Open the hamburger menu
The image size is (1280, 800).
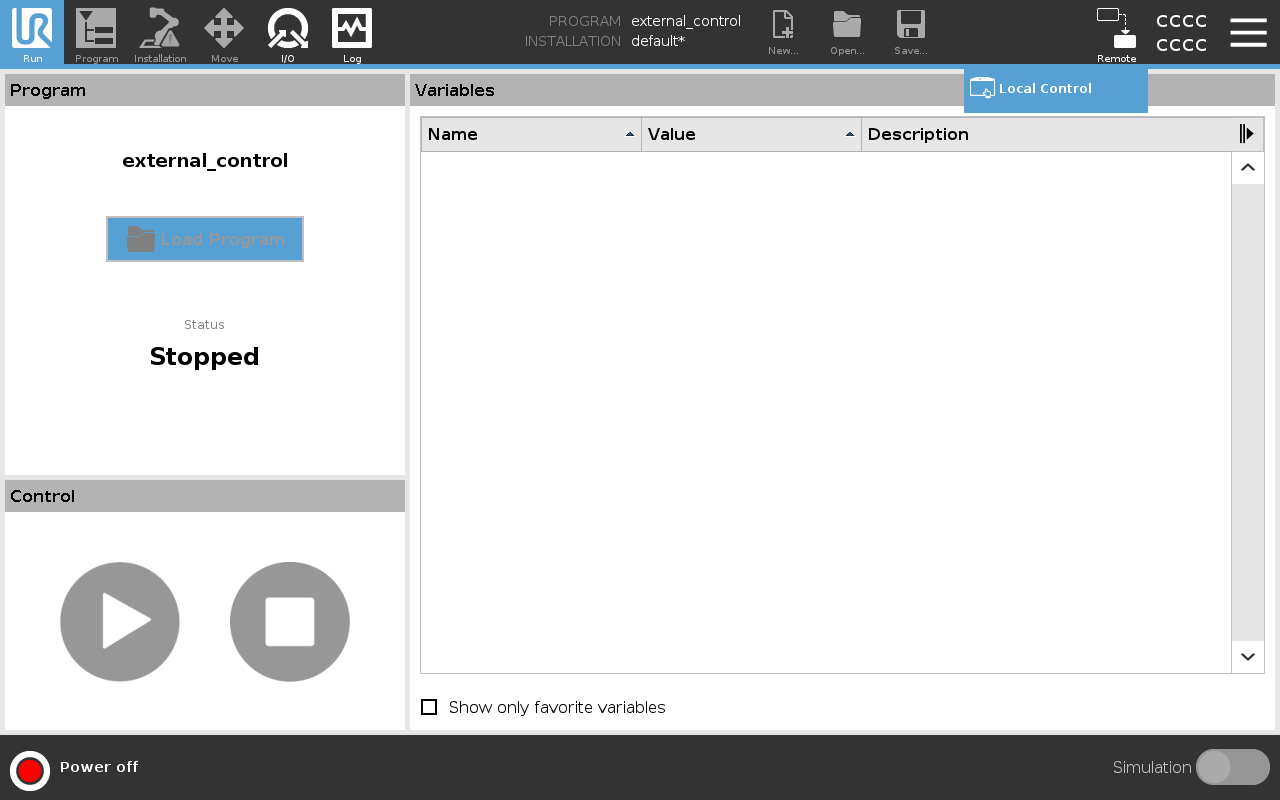tap(1248, 32)
